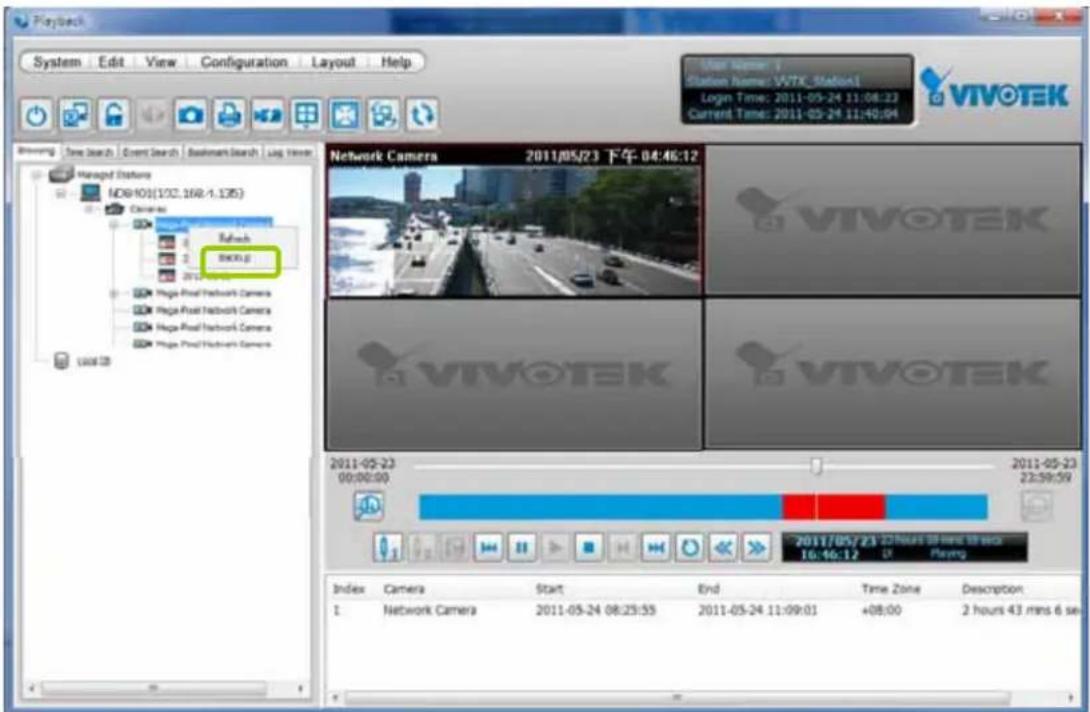1090x712 pixels.
Task: Click the Camera column header
Action: (x=404, y=589)
